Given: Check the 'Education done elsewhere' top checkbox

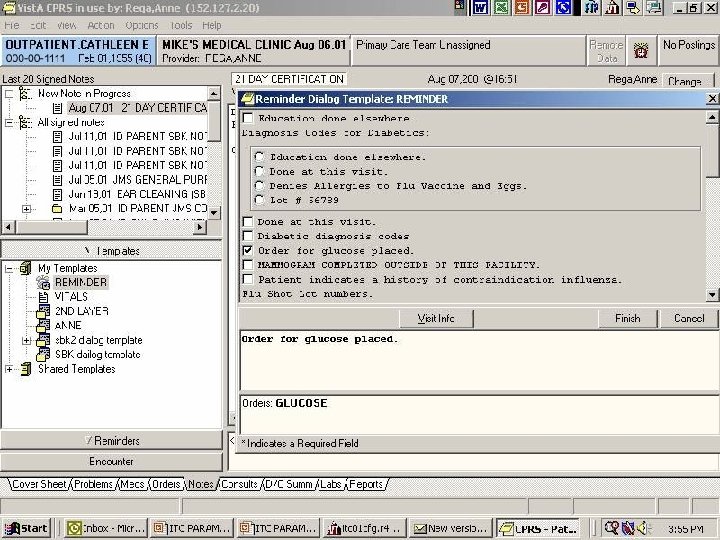Looking at the screenshot, I should (x=248, y=118).
